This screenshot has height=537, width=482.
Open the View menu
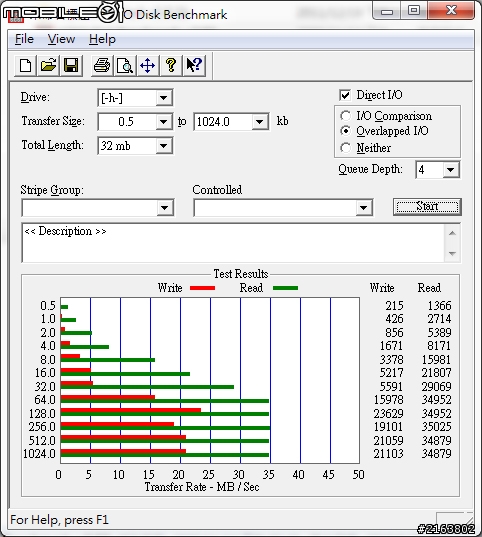pyautogui.click(x=61, y=39)
